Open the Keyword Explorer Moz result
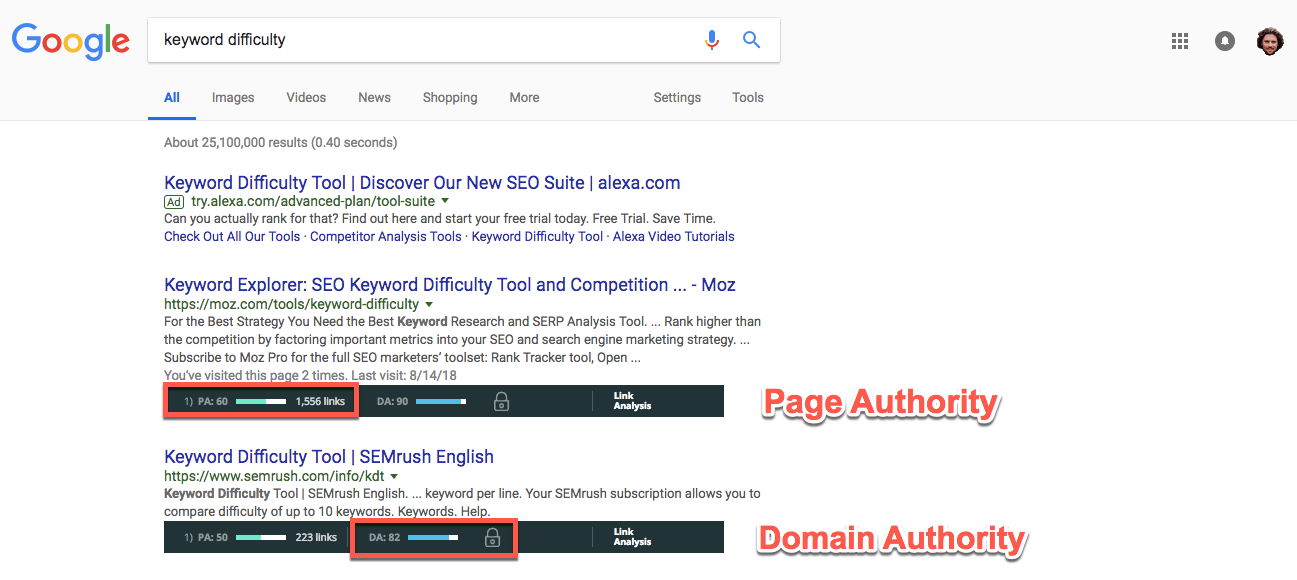This screenshot has width=1297, height=580. pyautogui.click(x=449, y=285)
